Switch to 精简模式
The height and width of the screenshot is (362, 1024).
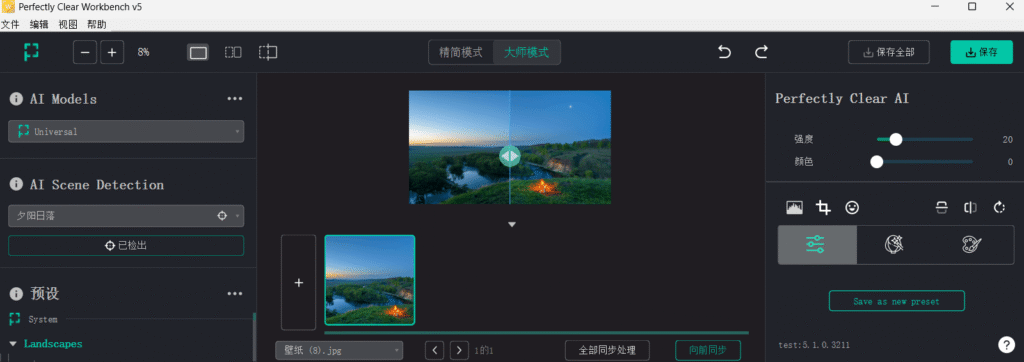click(x=460, y=52)
